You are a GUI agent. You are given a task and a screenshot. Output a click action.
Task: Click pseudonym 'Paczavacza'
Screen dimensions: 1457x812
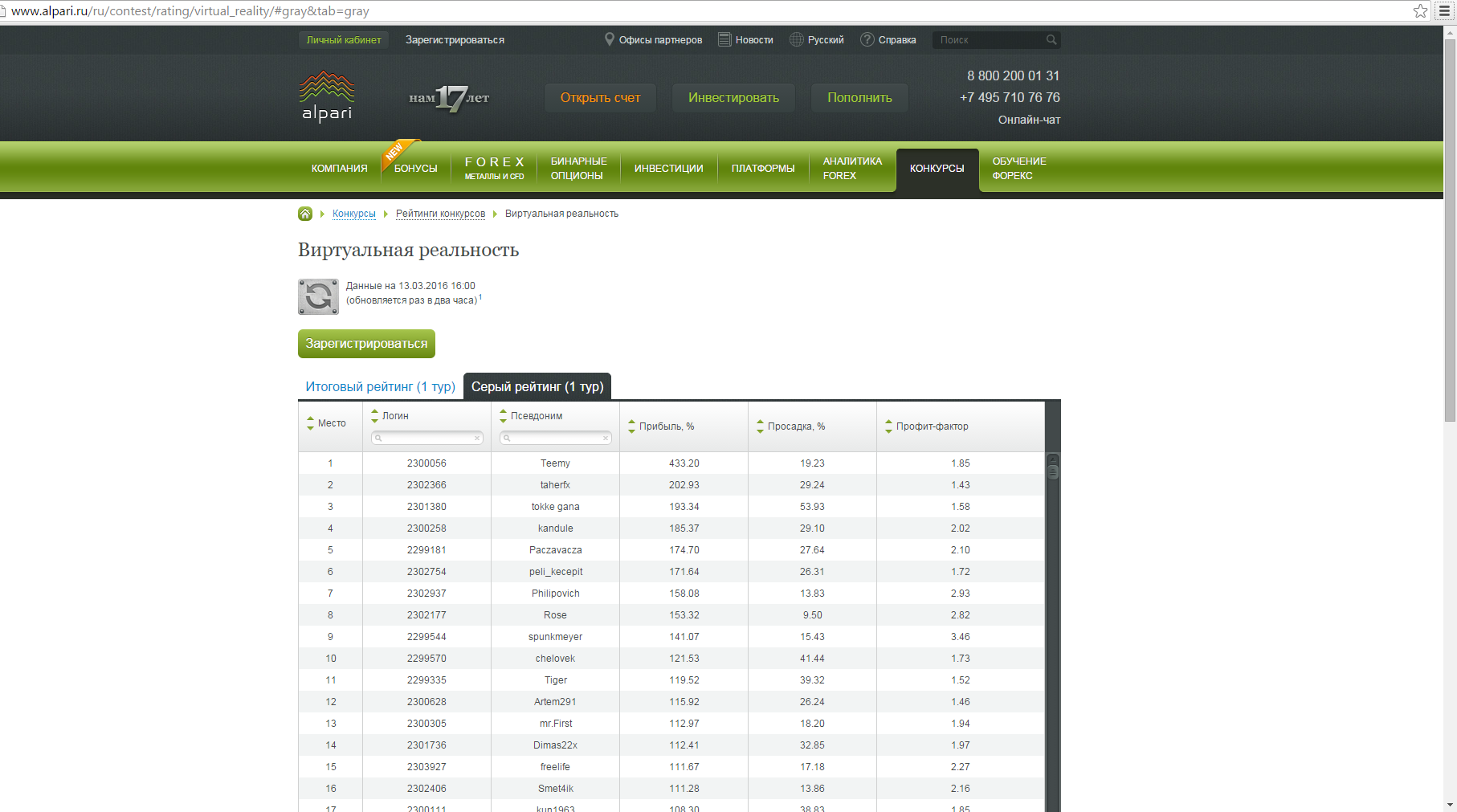point(555,550)
